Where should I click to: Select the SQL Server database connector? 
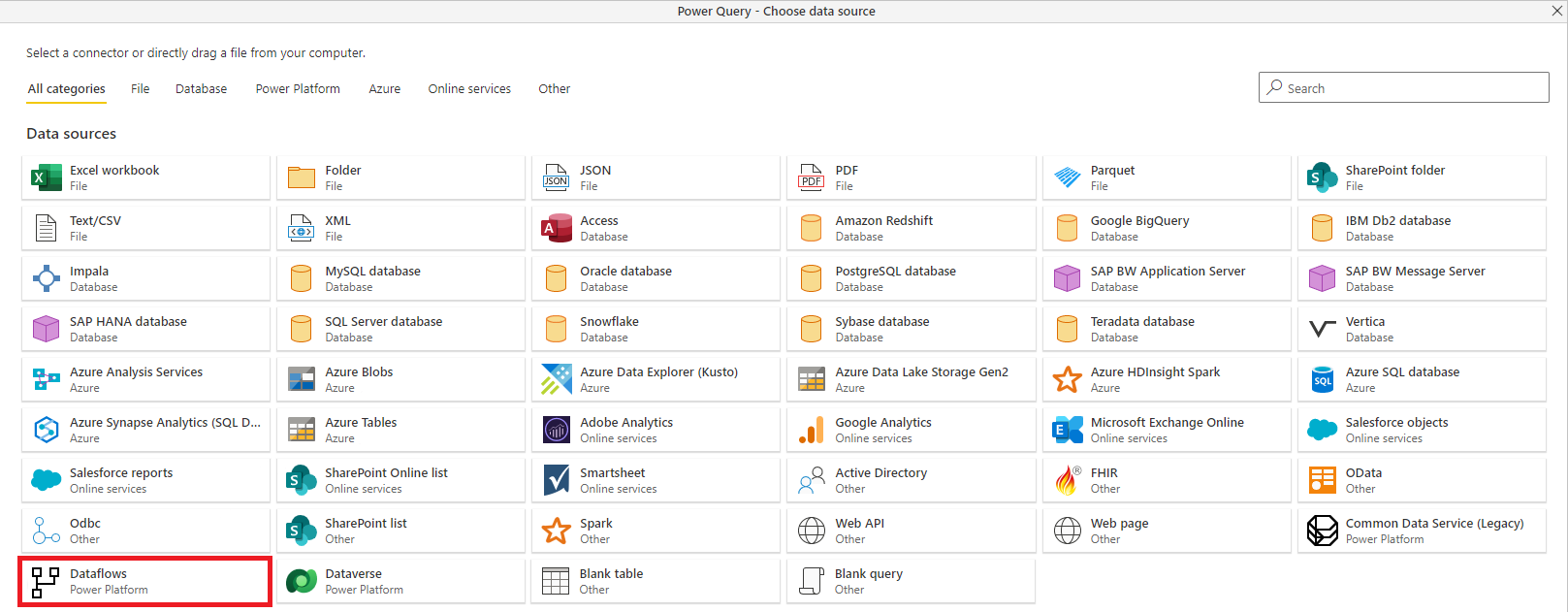coord(400,329)
